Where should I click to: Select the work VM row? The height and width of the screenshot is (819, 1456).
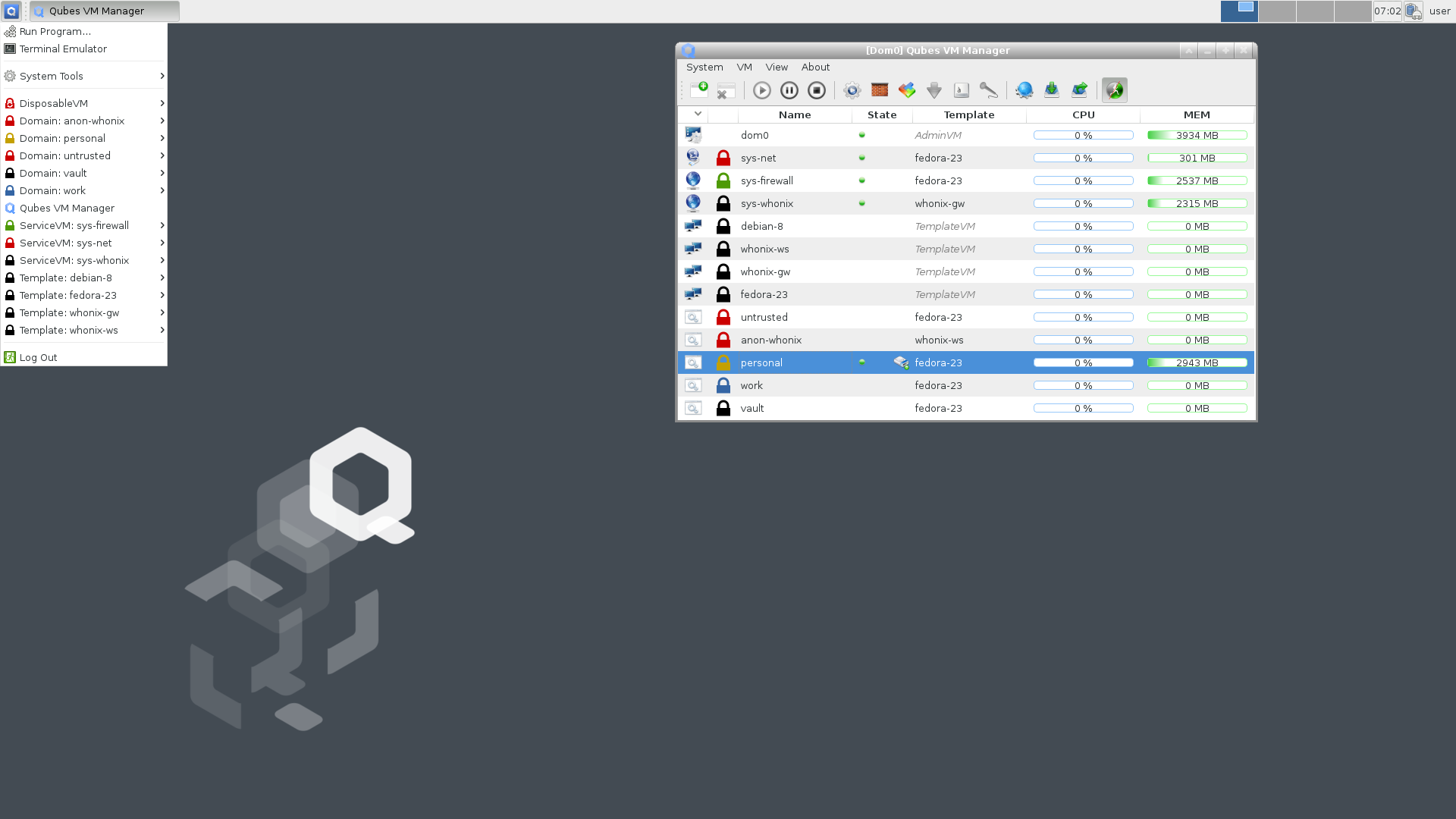click(x=966, y=385)
